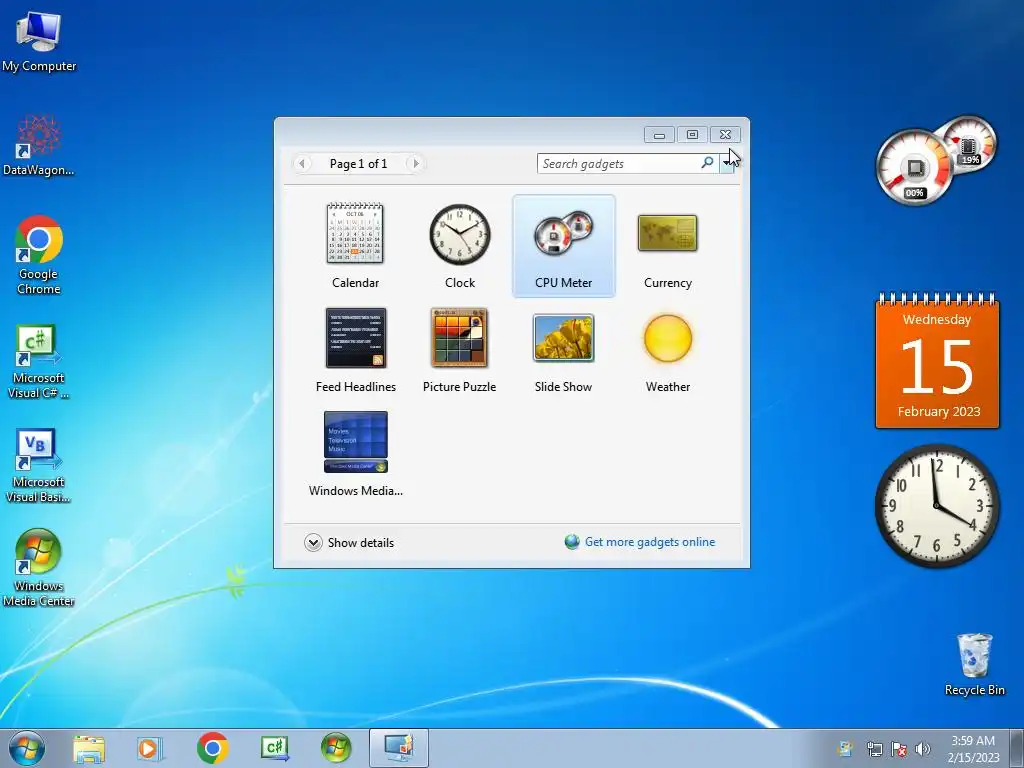Select Windows Media Center desktop shortcut
This screenshot has width=1024, height=768.
pos(39,568)
